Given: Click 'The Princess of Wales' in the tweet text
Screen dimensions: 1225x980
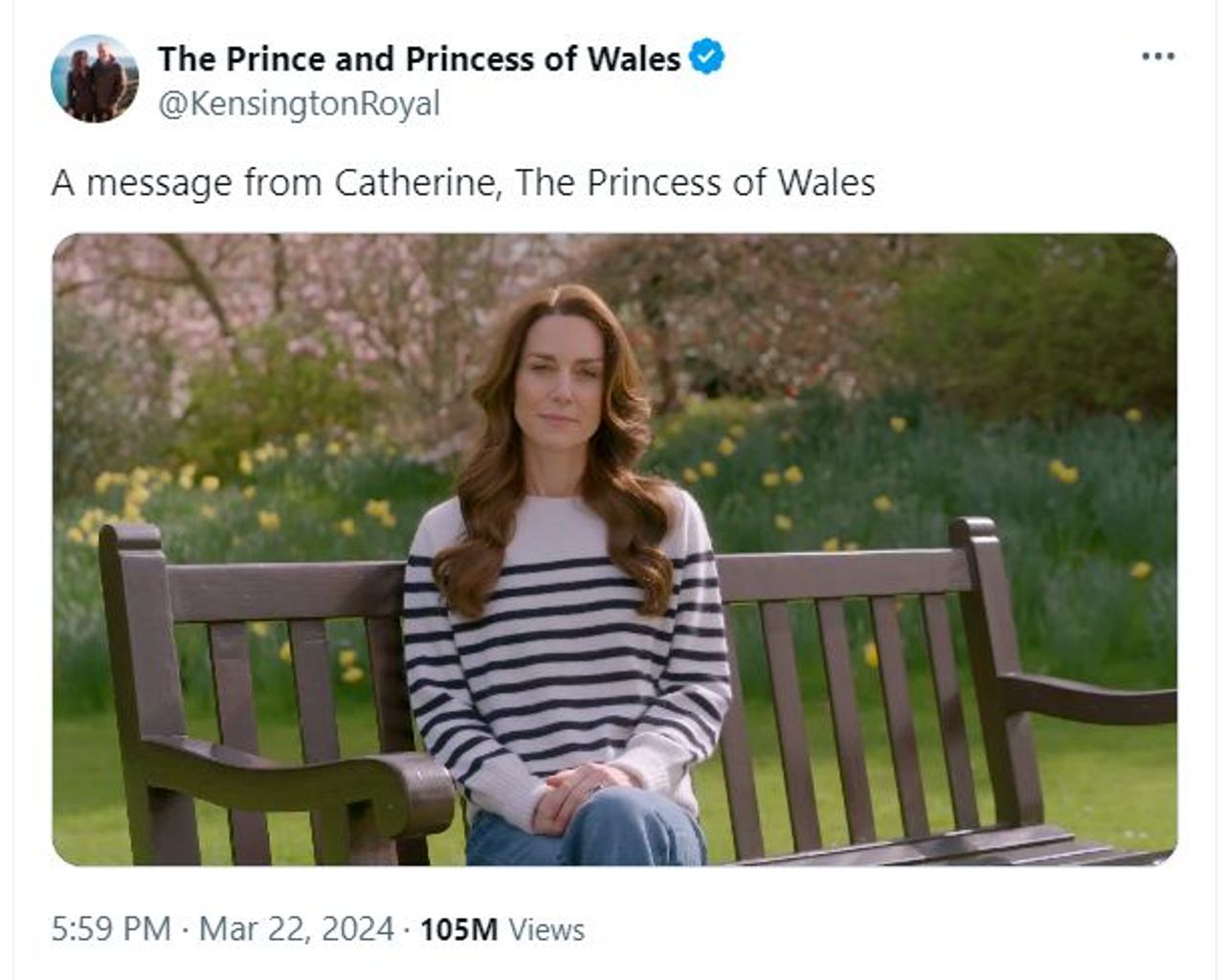Looking at the screenshot, I should point(695,182).
